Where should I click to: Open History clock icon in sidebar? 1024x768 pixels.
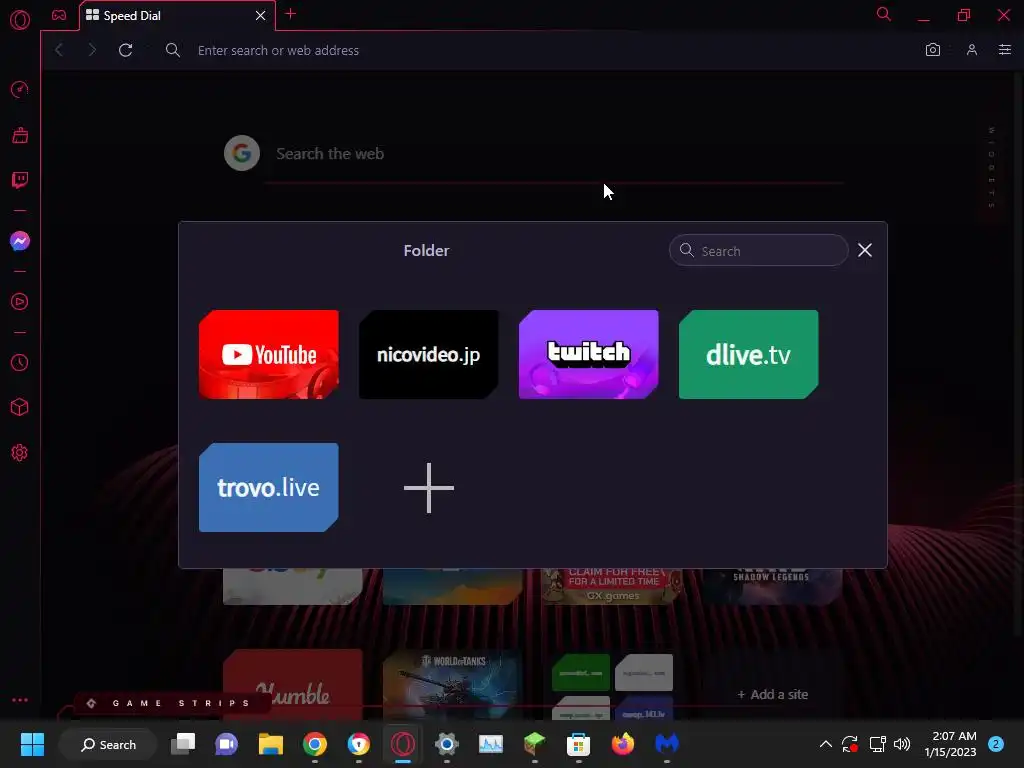pyautogui.click(x=20, y=362)
